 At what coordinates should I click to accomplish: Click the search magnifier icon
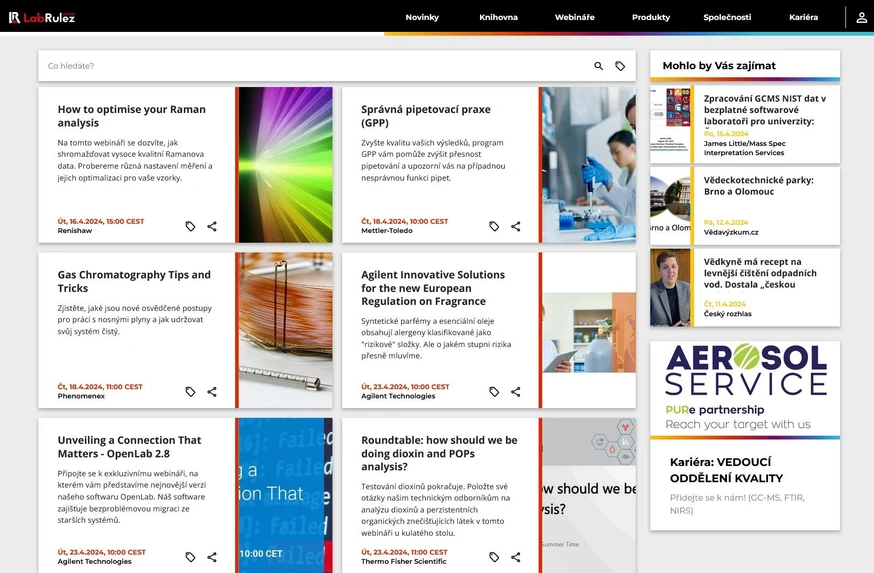599,66
